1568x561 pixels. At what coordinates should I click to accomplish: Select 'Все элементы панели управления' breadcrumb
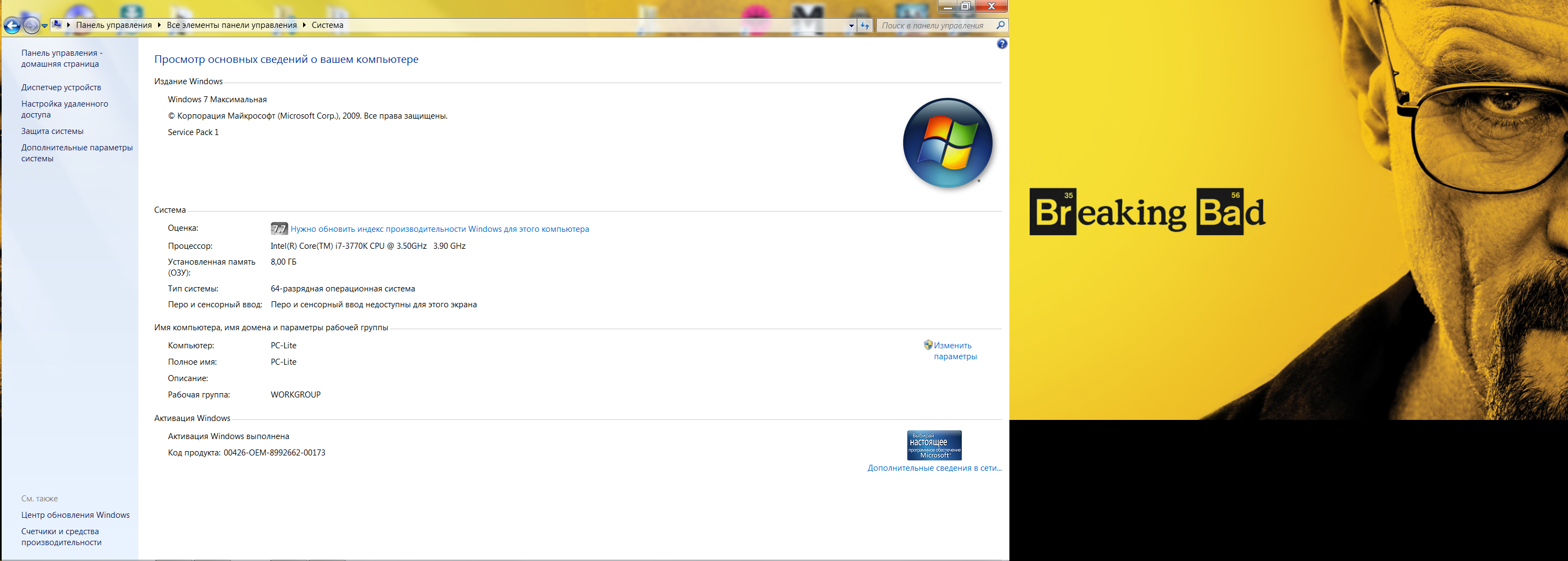tap(231, 25)
